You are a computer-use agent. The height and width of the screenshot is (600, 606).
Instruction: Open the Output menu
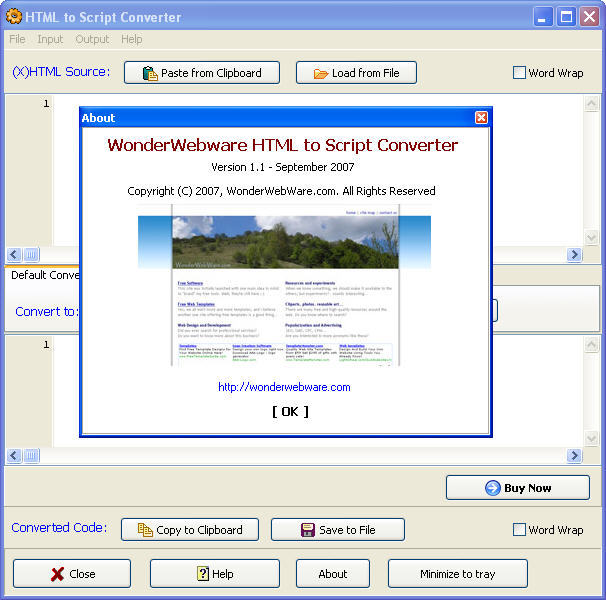92,39
